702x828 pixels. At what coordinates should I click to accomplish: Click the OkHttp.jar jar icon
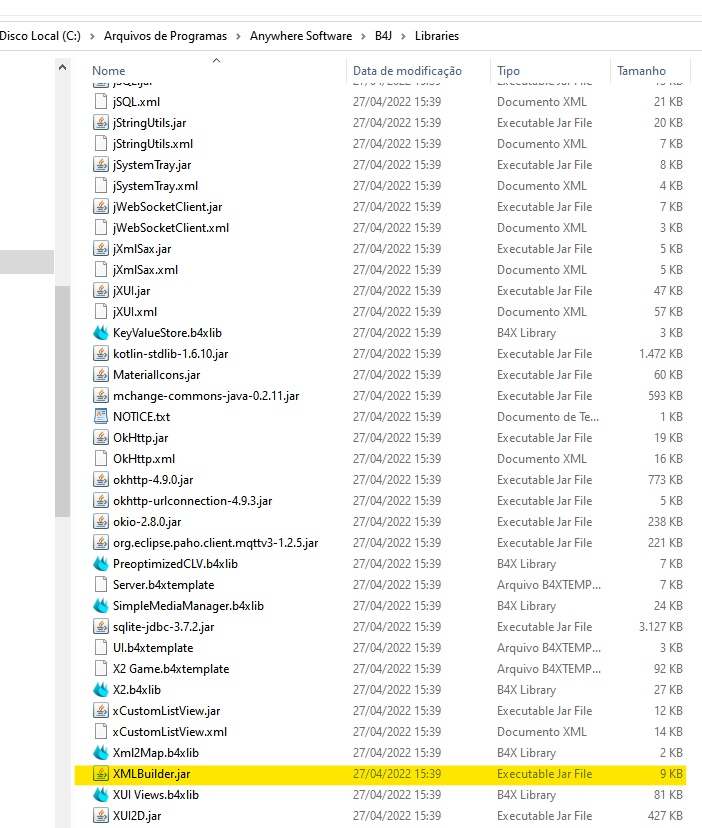point(100,438)
